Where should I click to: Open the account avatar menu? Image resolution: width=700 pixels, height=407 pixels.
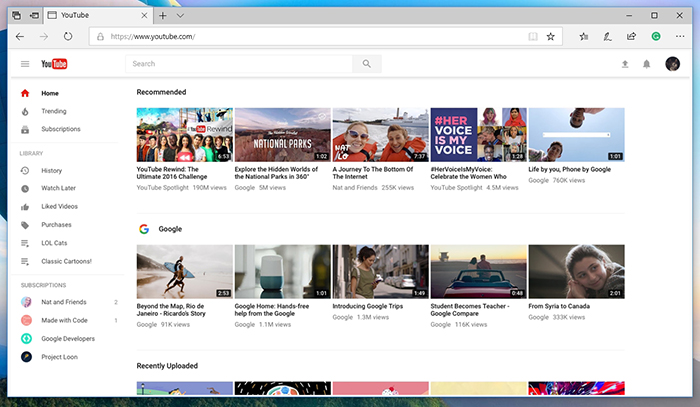672,64
